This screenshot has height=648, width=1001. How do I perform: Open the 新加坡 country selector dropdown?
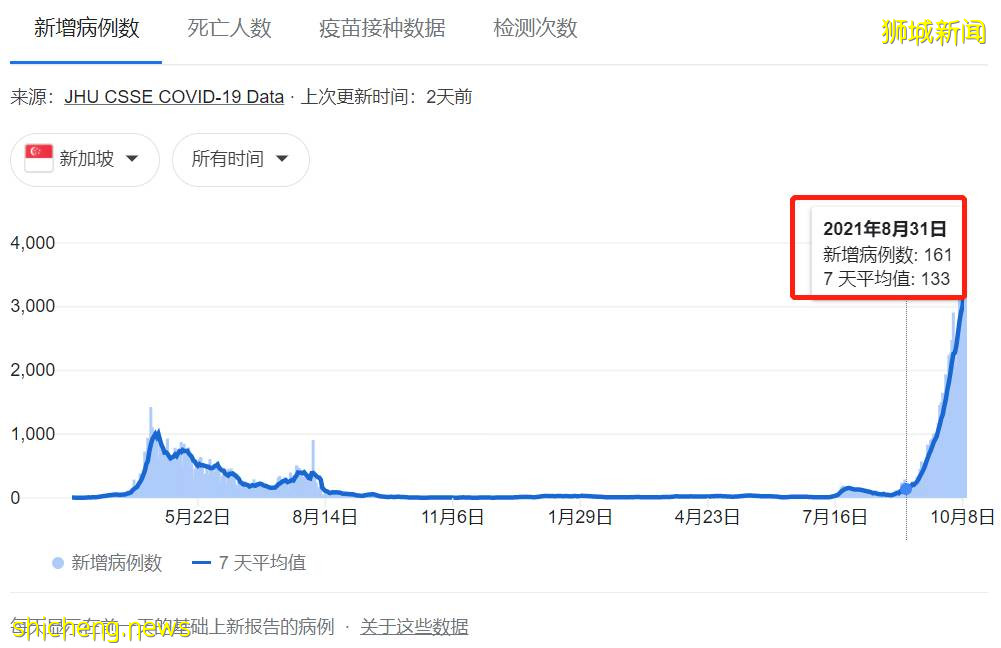coord(85,159)
